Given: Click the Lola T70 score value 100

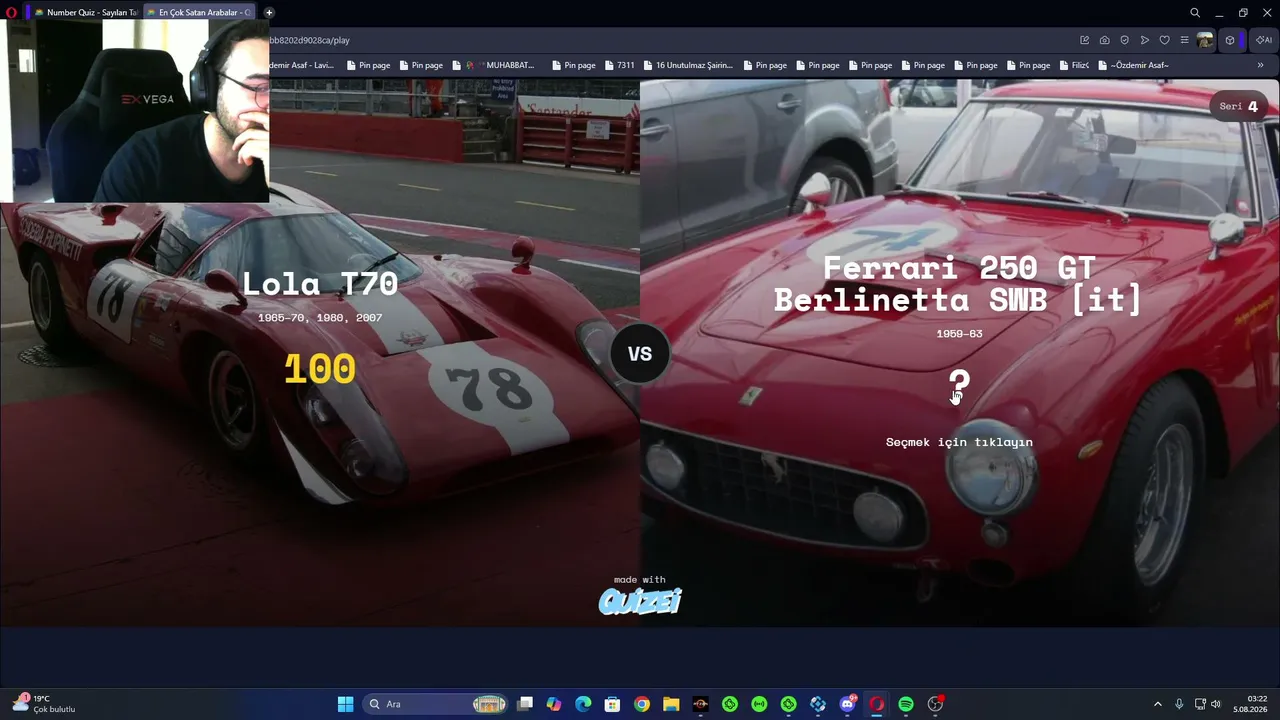Looking at the screenshot, I should (x=320, y=369).
